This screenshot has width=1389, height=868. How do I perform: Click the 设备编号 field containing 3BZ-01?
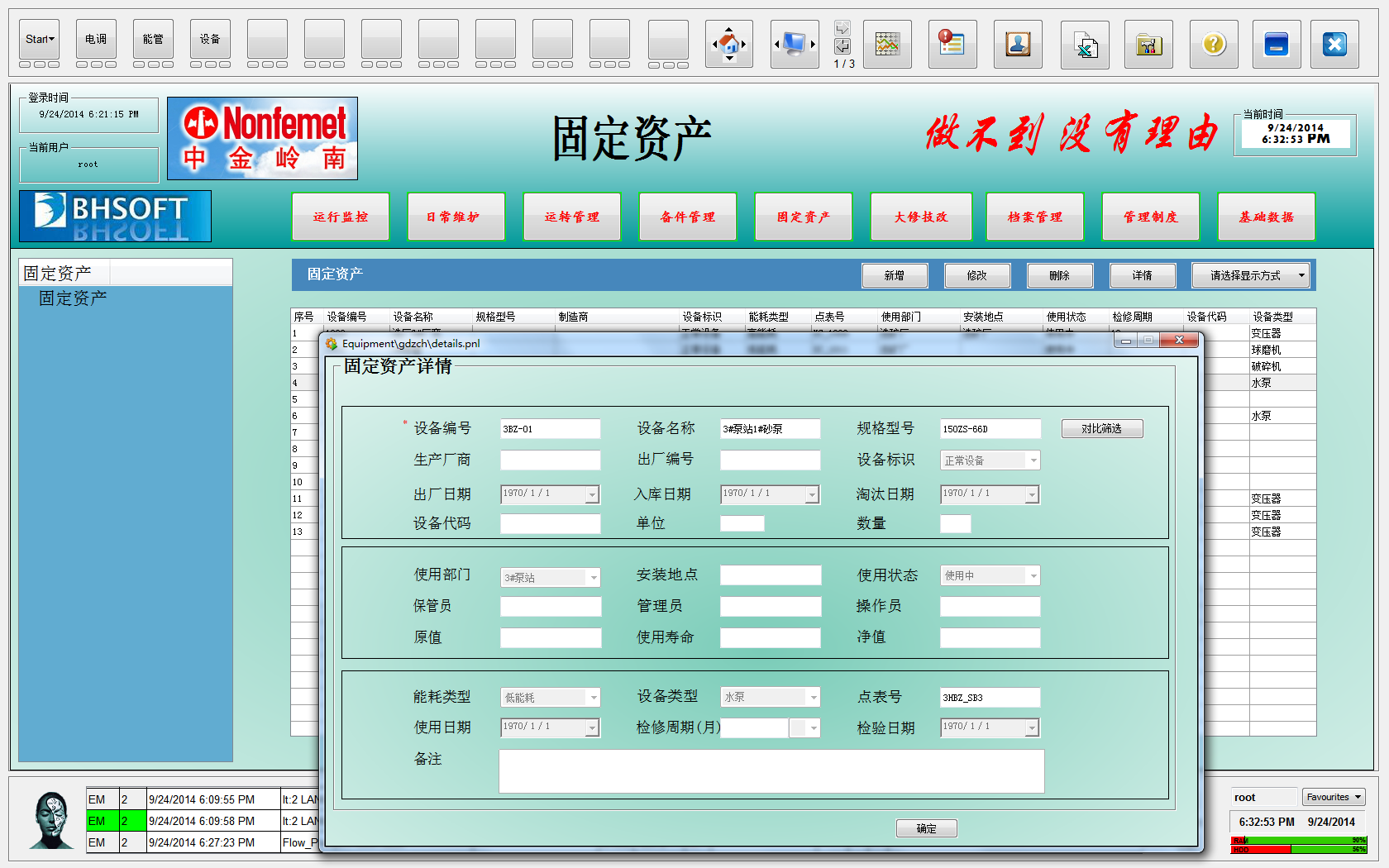point(551,429)
